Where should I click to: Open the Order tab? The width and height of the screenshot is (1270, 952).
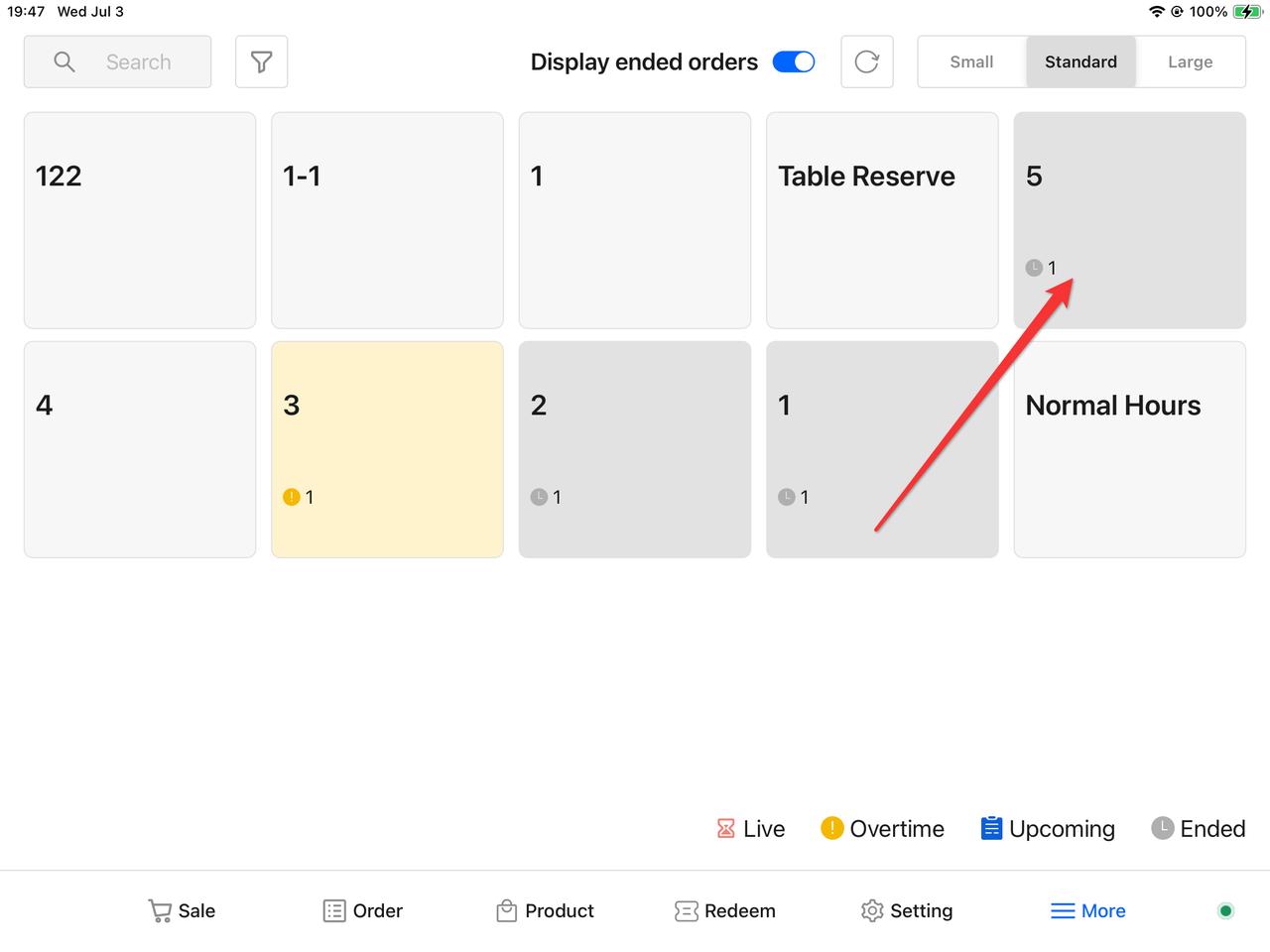[x=363, y=910]
